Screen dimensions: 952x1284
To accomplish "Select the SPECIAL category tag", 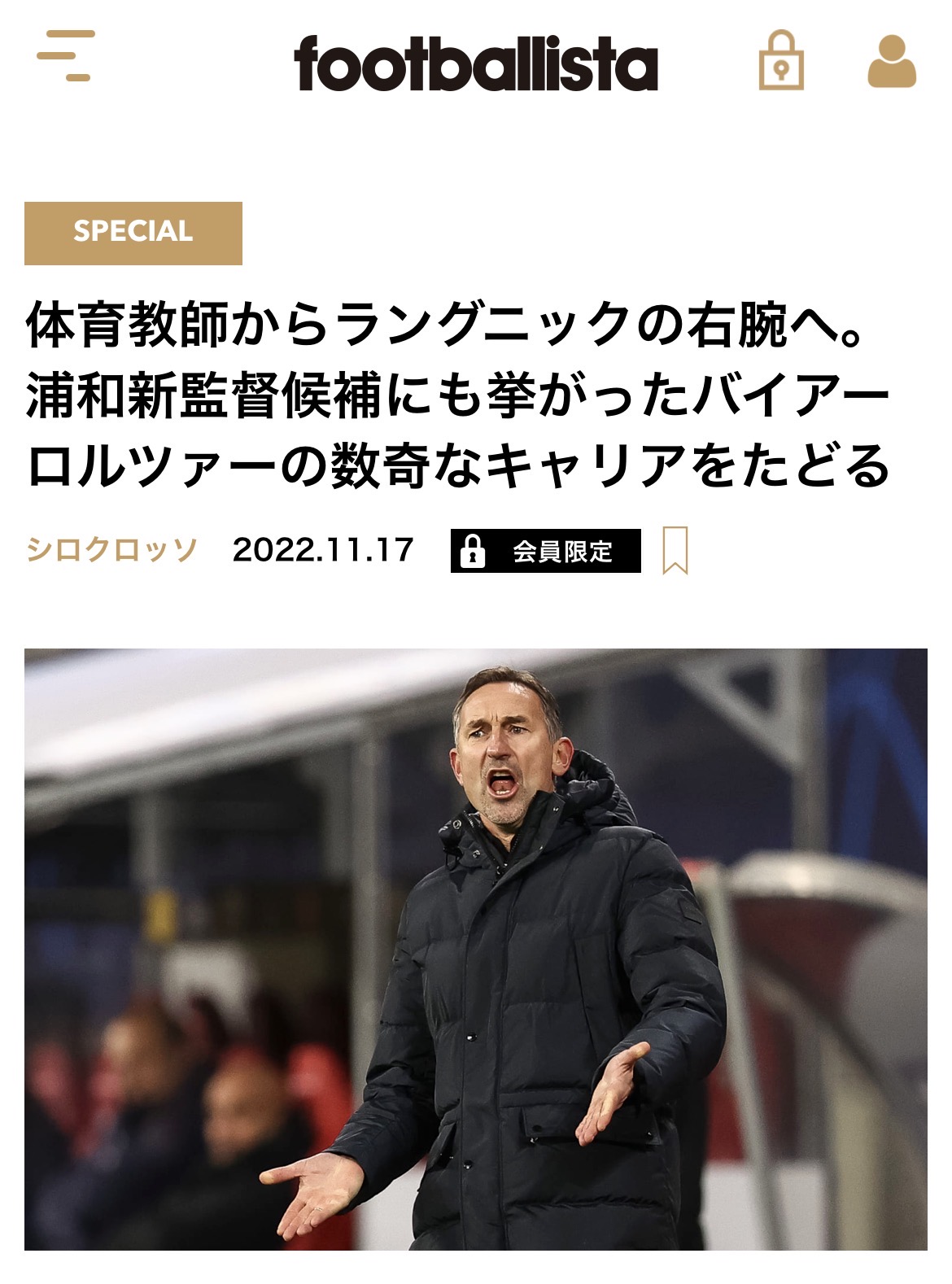I will (133, 233).
